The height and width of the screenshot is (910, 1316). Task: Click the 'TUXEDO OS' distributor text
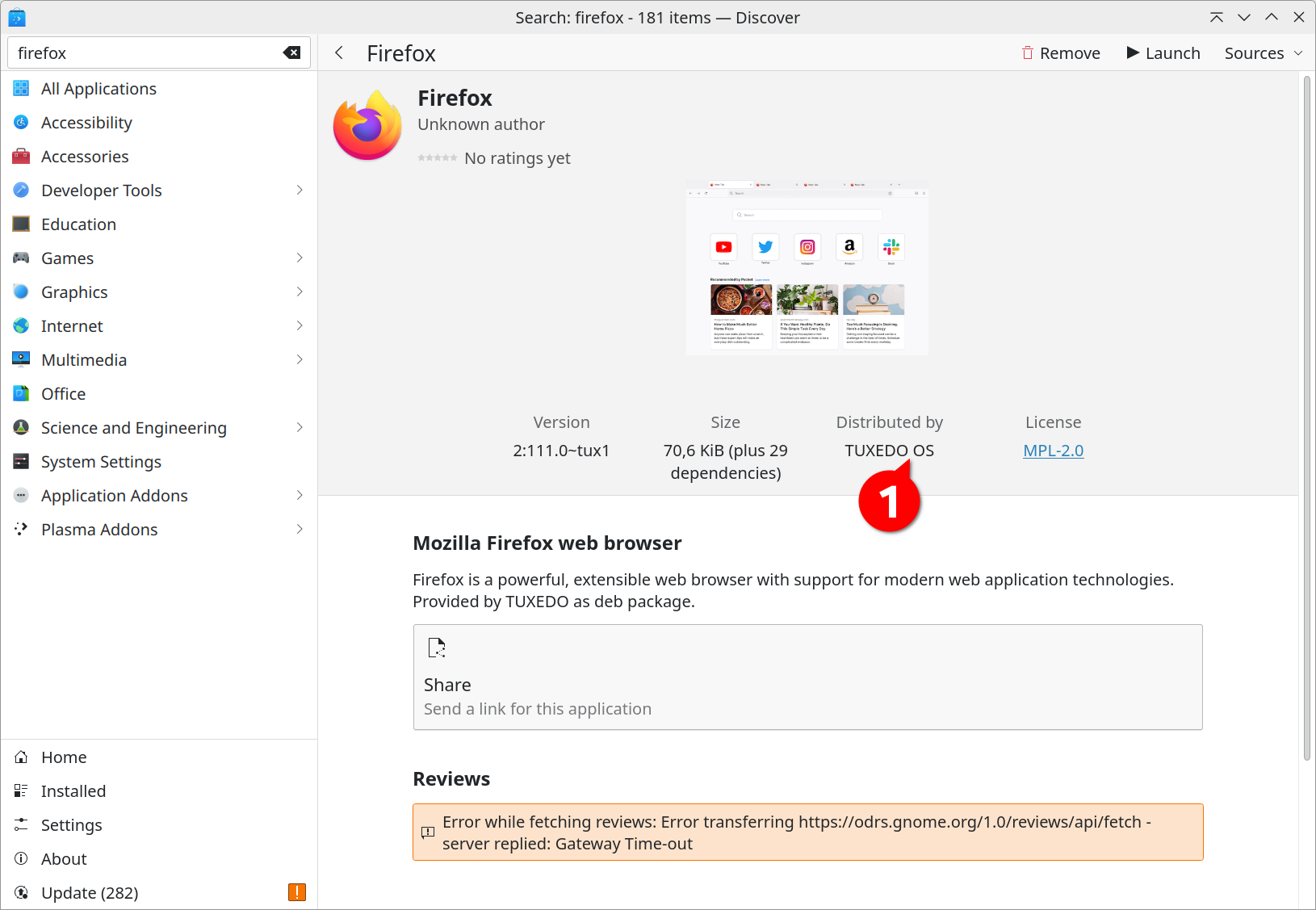coord(889,451)
